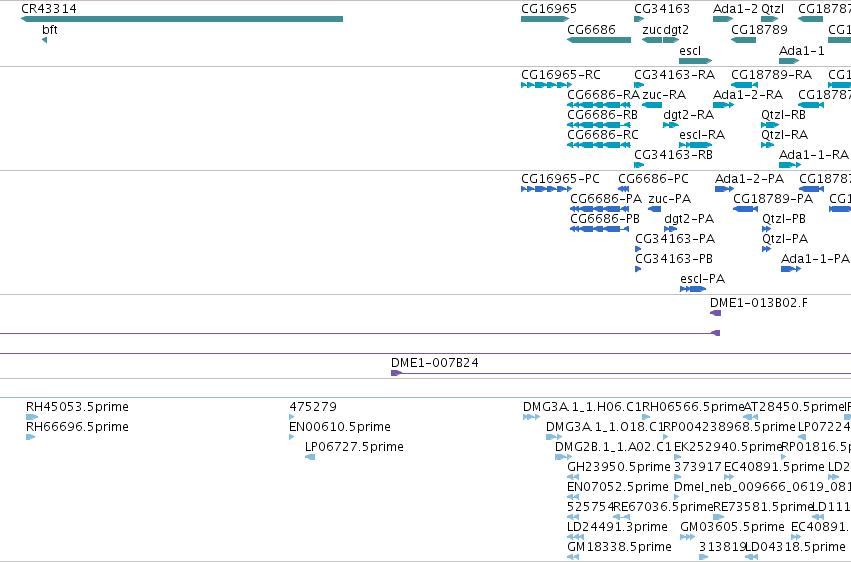851x562 pixels.
Task: Select DMG2B.1_1.A02.C1 entry
Action: (613, 447)
